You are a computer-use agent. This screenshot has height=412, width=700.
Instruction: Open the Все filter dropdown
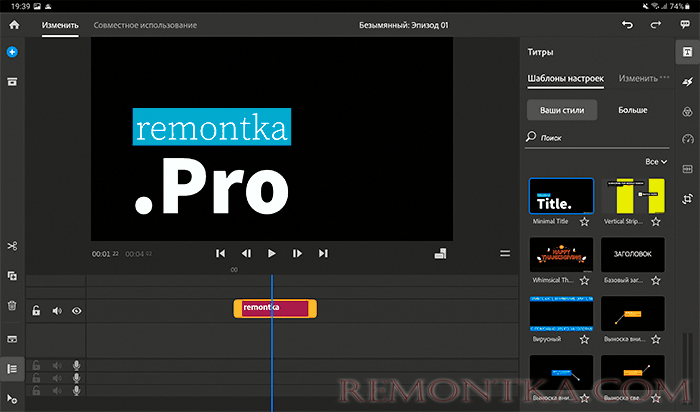[x=656, y=162]
